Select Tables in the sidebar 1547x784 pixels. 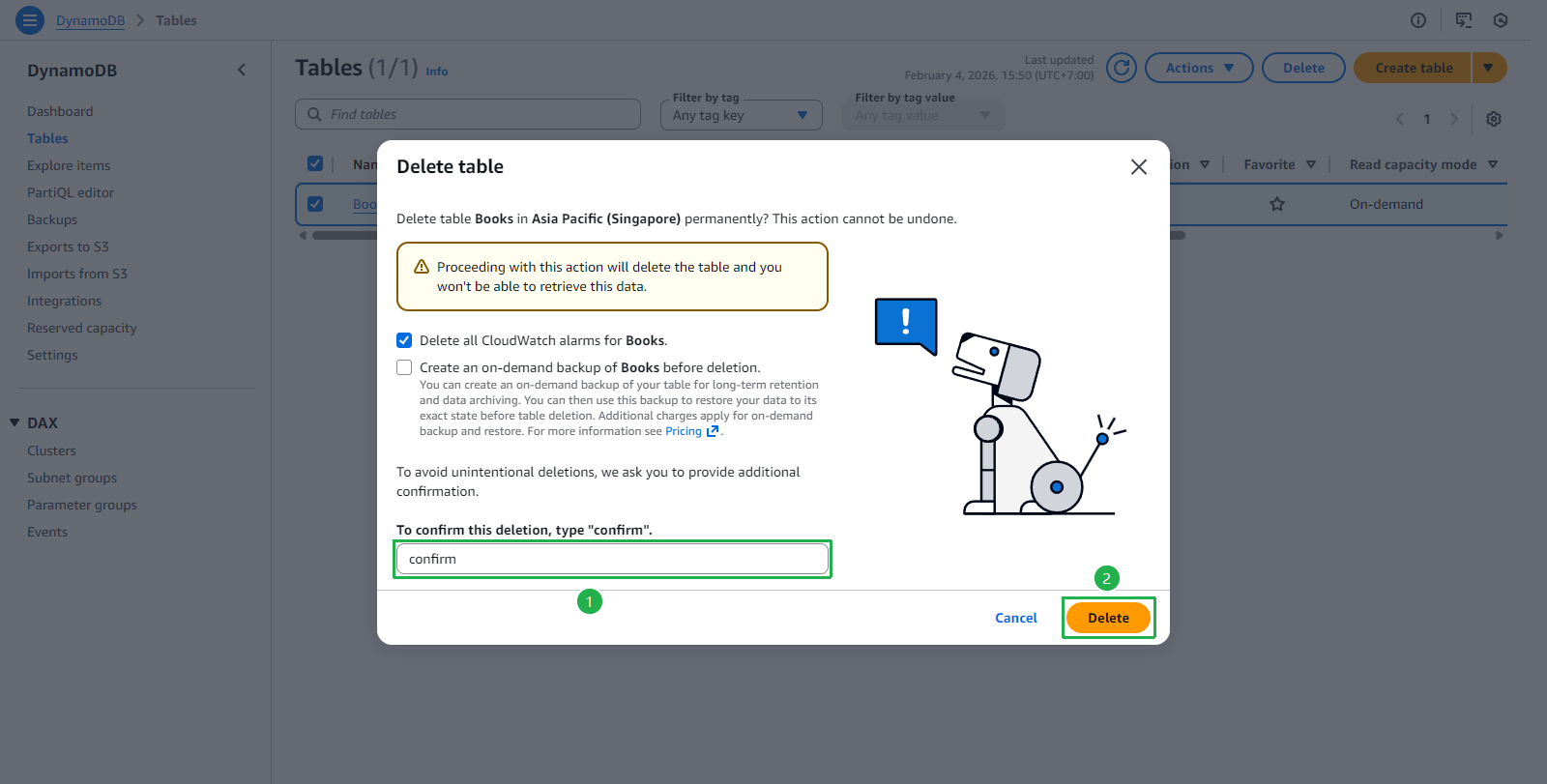pos(47,138)
